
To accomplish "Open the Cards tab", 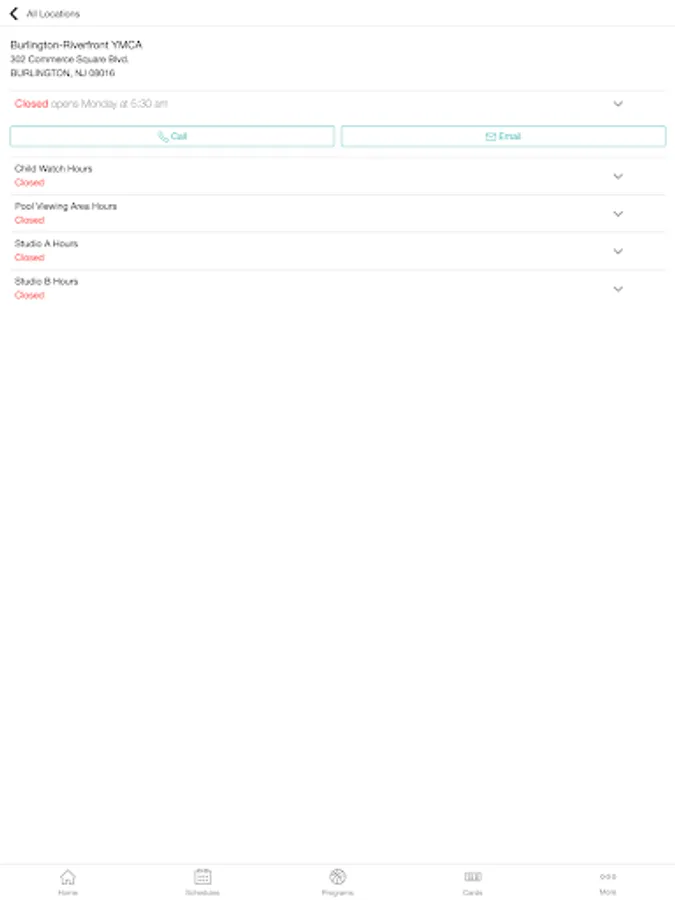I will pyautogui.click(x=472, y=882).
